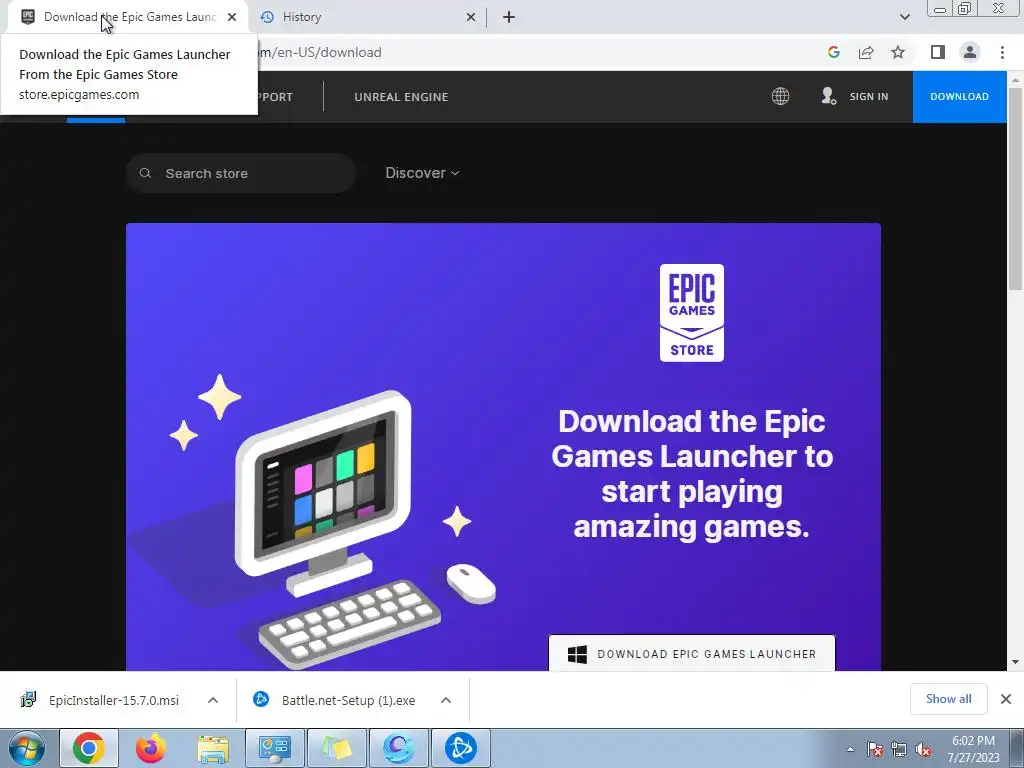
Task: Open Control Panel taskbar icon
Action: pos(274,748)
